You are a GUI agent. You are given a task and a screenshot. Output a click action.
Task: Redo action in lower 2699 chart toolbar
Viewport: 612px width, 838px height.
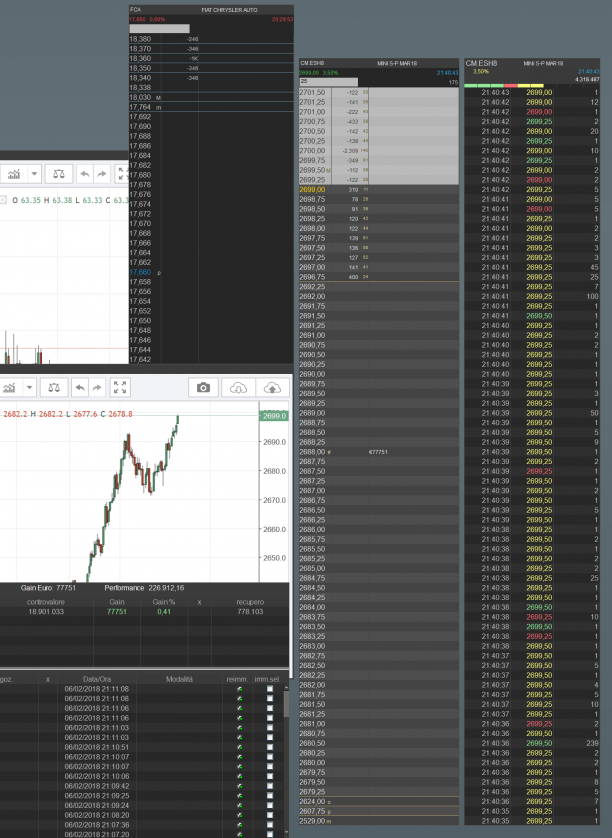pyautogui.click(x=97, y=387)
